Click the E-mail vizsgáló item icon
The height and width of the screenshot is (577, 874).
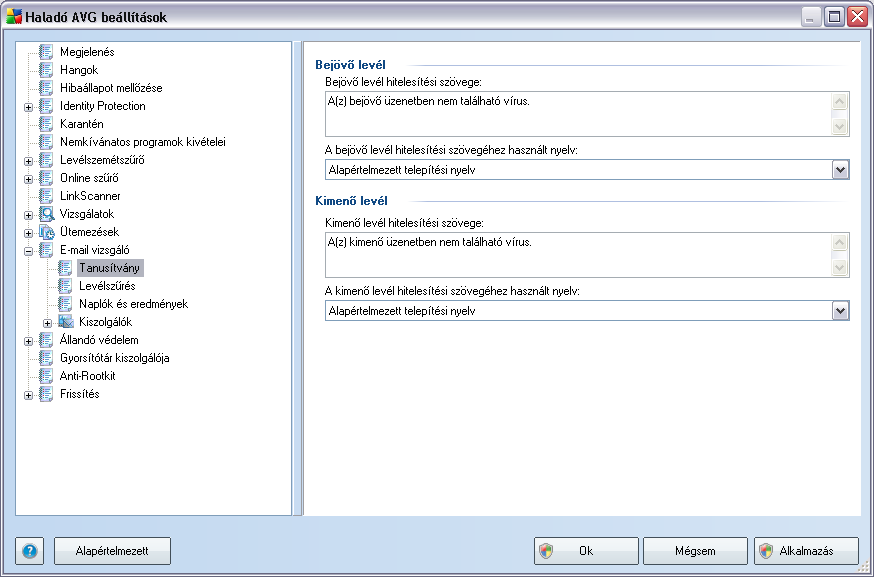pos(46,250)
